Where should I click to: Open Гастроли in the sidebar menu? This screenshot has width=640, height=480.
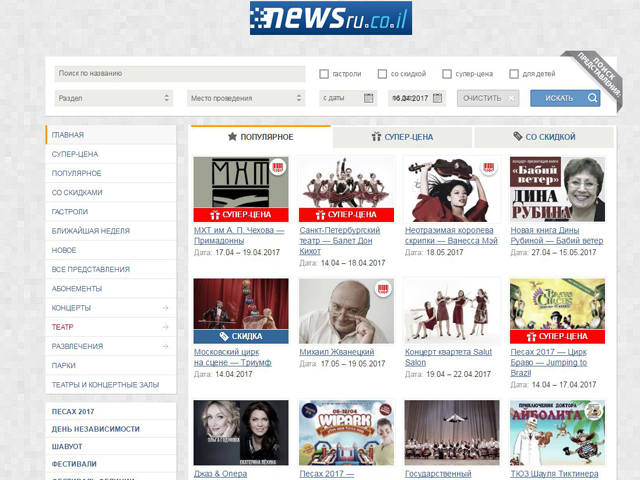pyautogui.click(x=111, y=211)
